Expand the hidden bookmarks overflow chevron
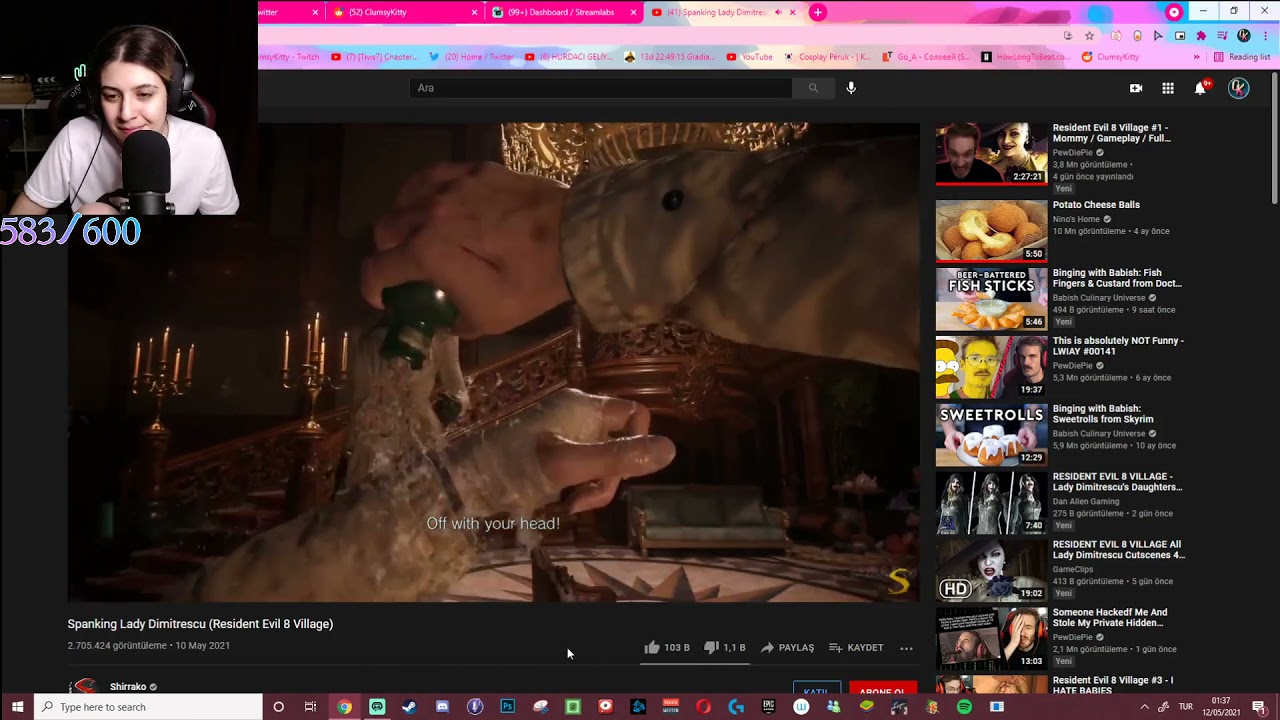The image size is (1280, 720). pyautogui.click(x=1197, y=57)
